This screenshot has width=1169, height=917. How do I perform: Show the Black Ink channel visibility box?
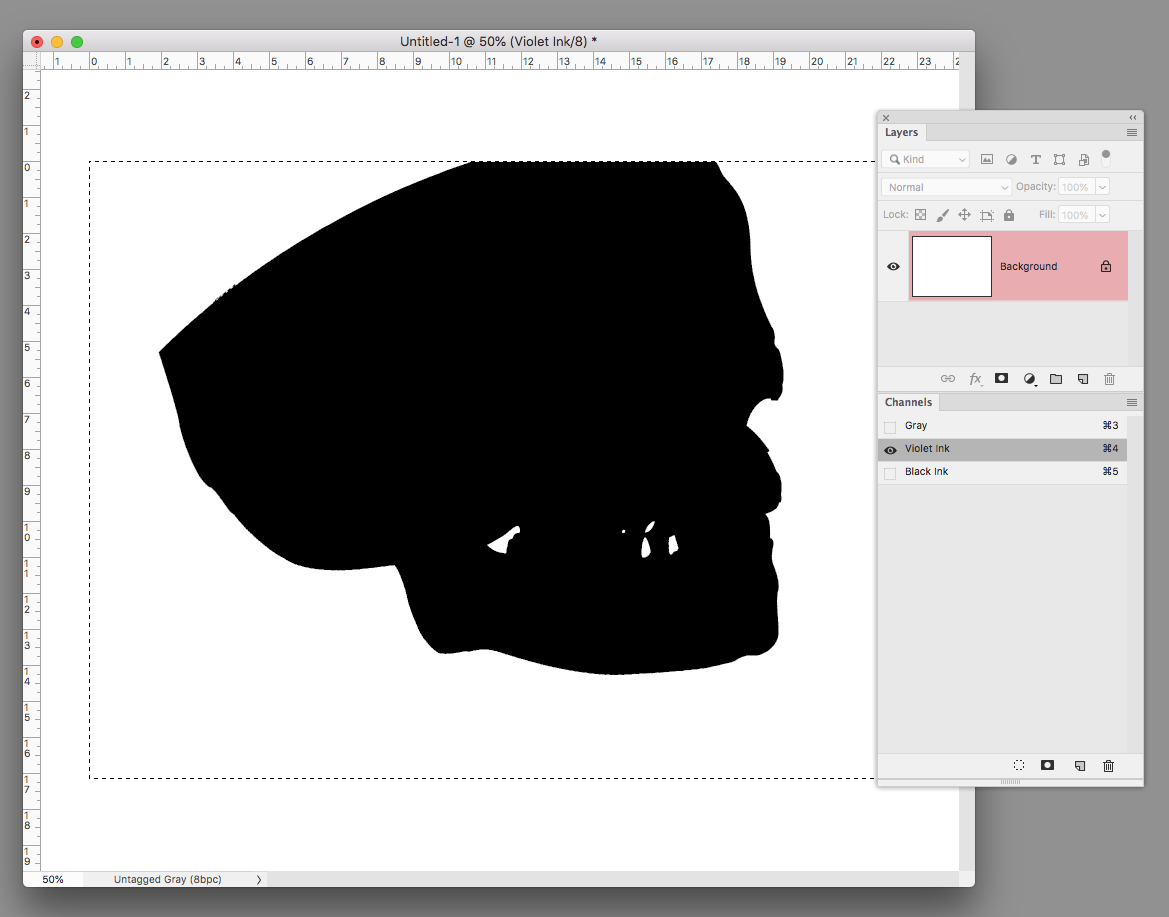[x=890, y=473]
